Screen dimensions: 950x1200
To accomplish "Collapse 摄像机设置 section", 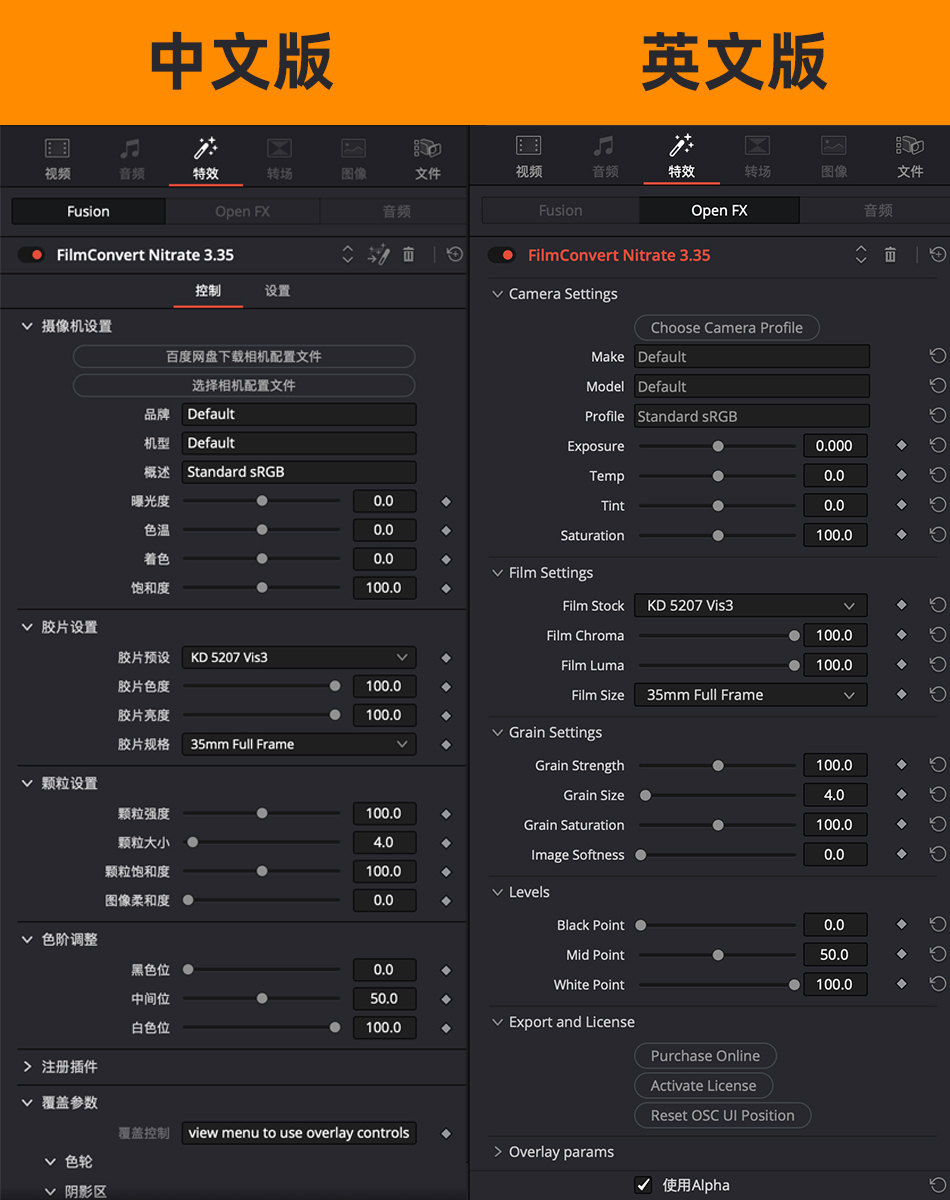I will point(28,326).
